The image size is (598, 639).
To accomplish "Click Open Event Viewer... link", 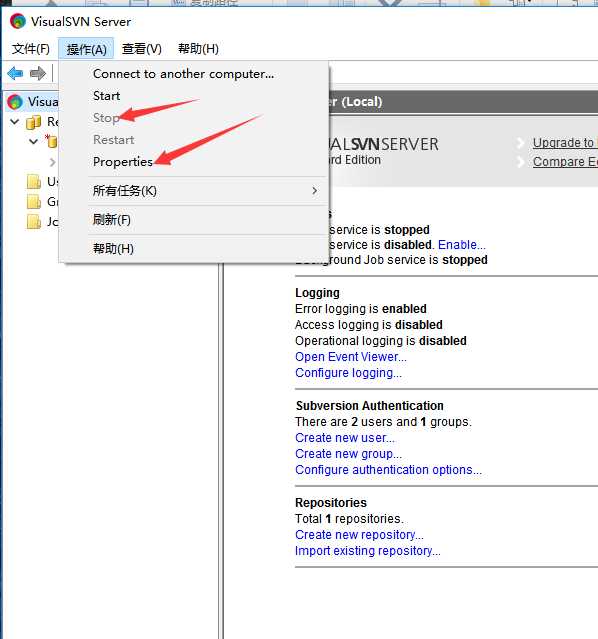I will coord(351,357).
